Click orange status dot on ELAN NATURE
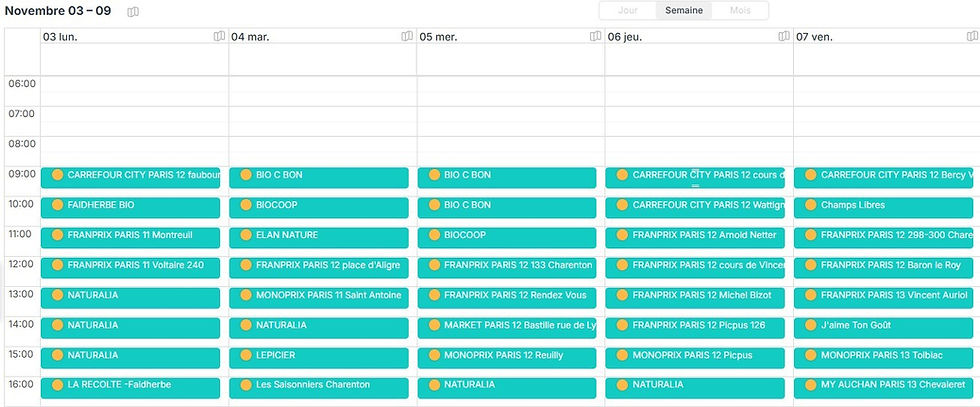Screen dimensions: 980x407 tap(246, 235)
